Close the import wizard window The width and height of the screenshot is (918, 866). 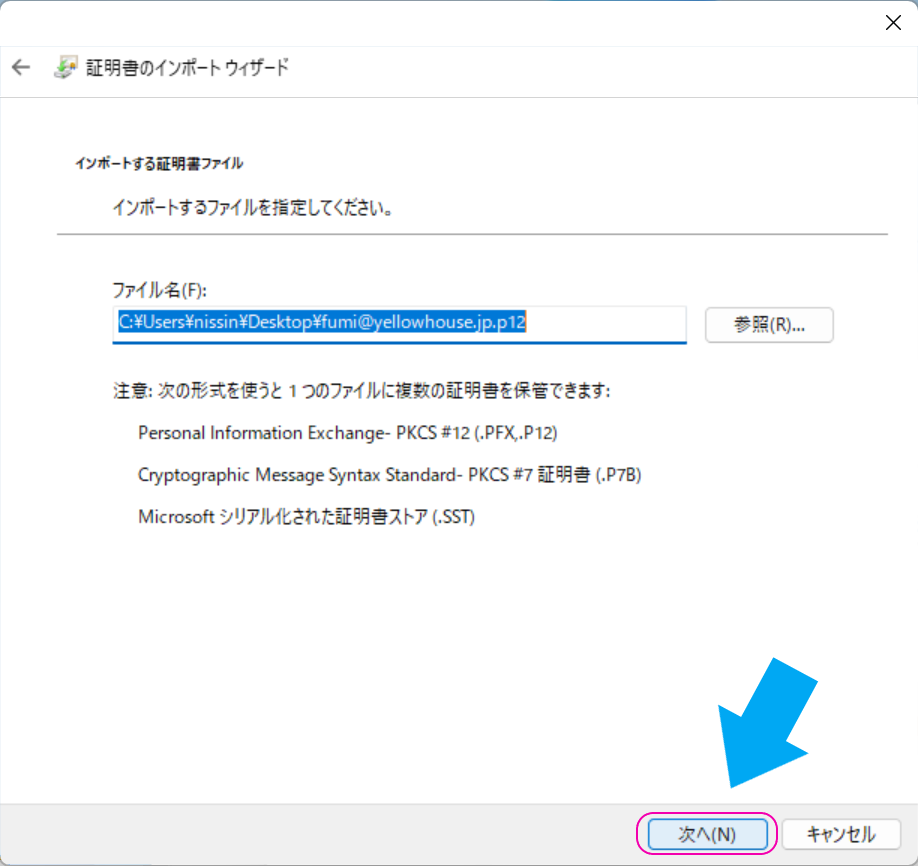click(x=893, y=23)
